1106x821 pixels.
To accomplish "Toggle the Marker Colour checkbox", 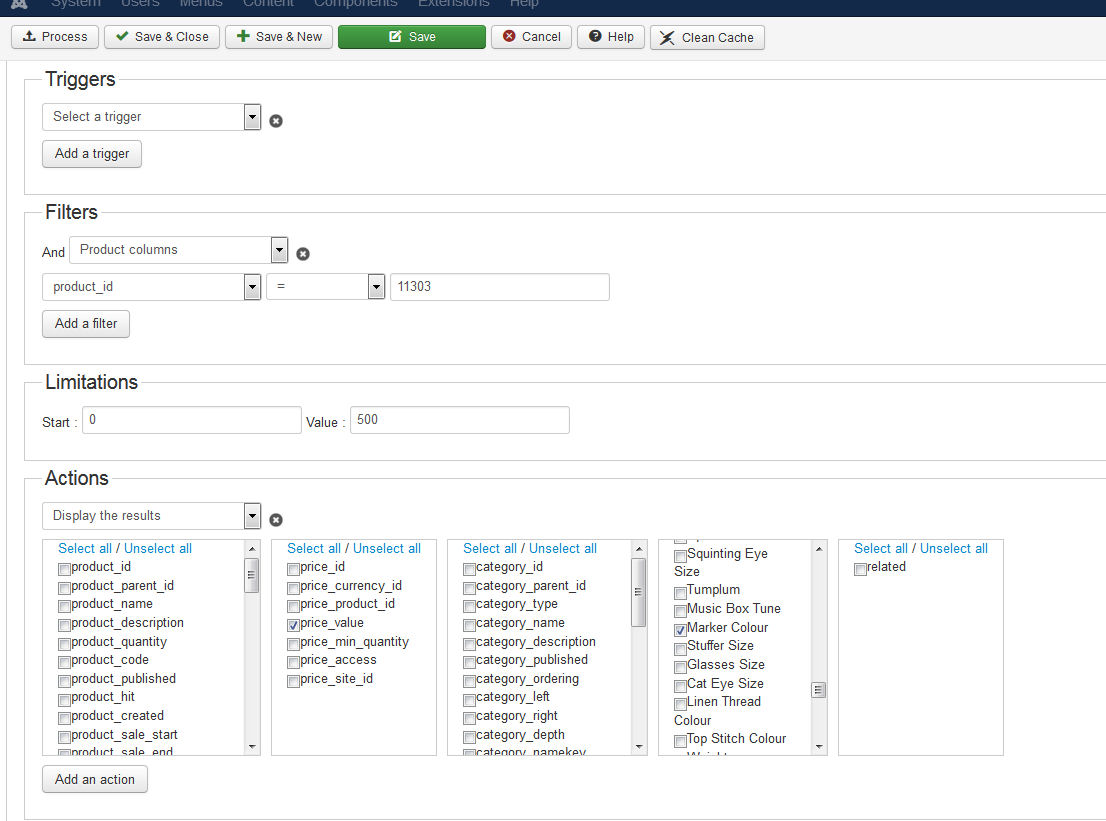I will point(680,629).
